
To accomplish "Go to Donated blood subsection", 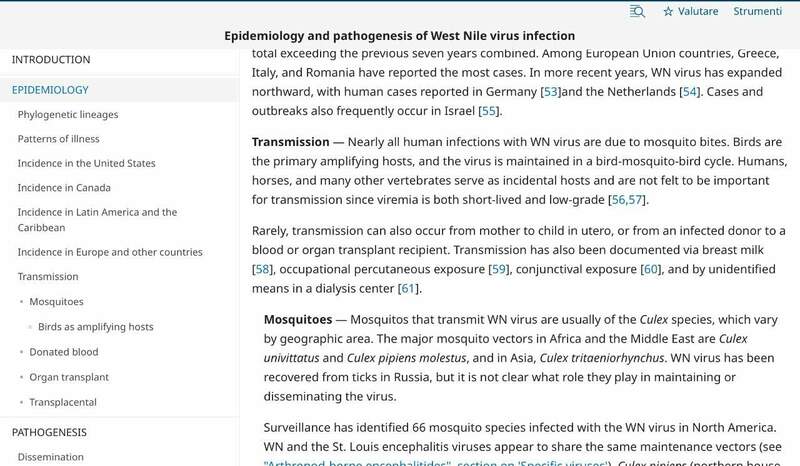I will click(64, 352).
